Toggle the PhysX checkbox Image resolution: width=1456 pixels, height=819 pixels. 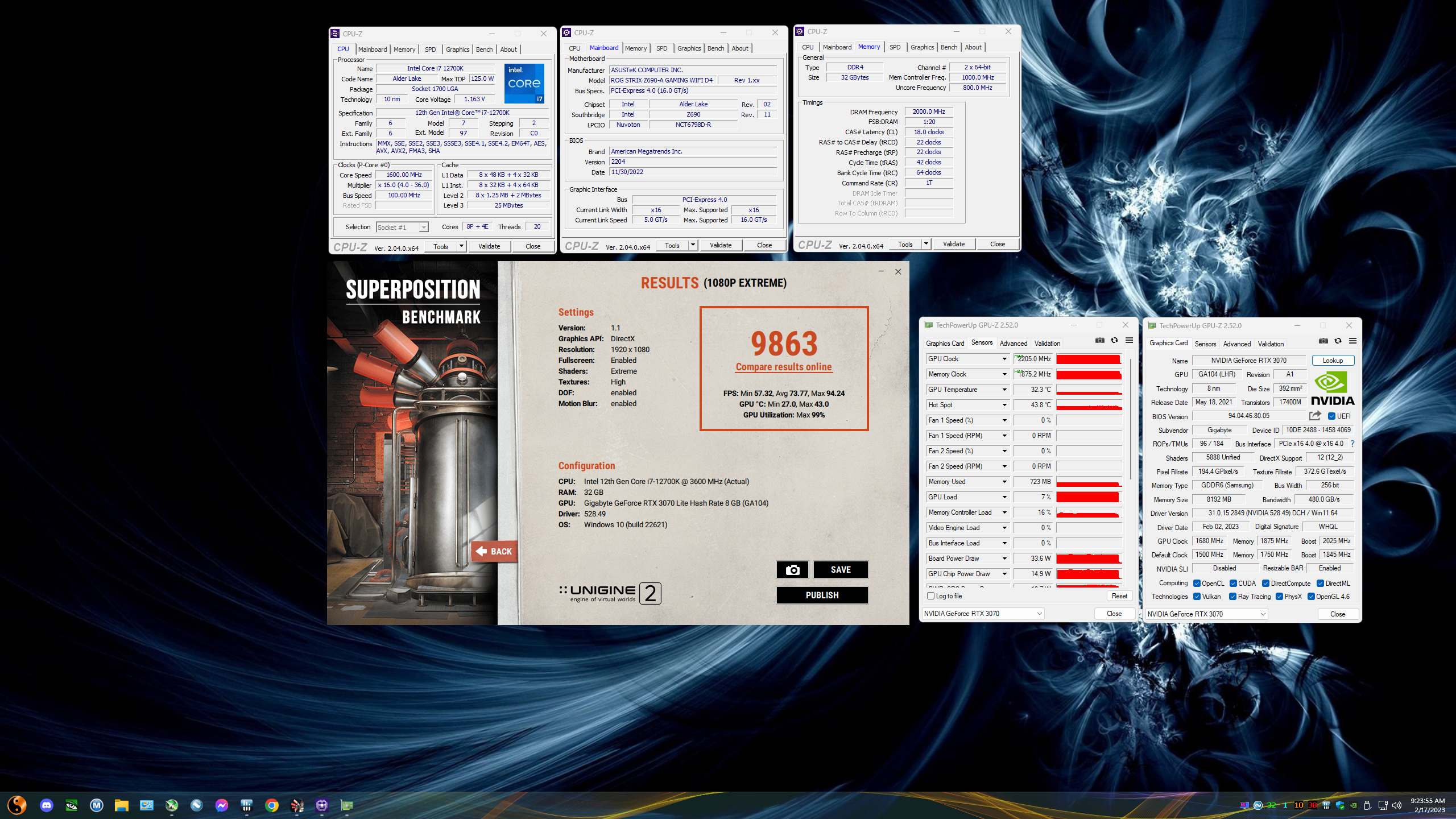point(1279,597)
